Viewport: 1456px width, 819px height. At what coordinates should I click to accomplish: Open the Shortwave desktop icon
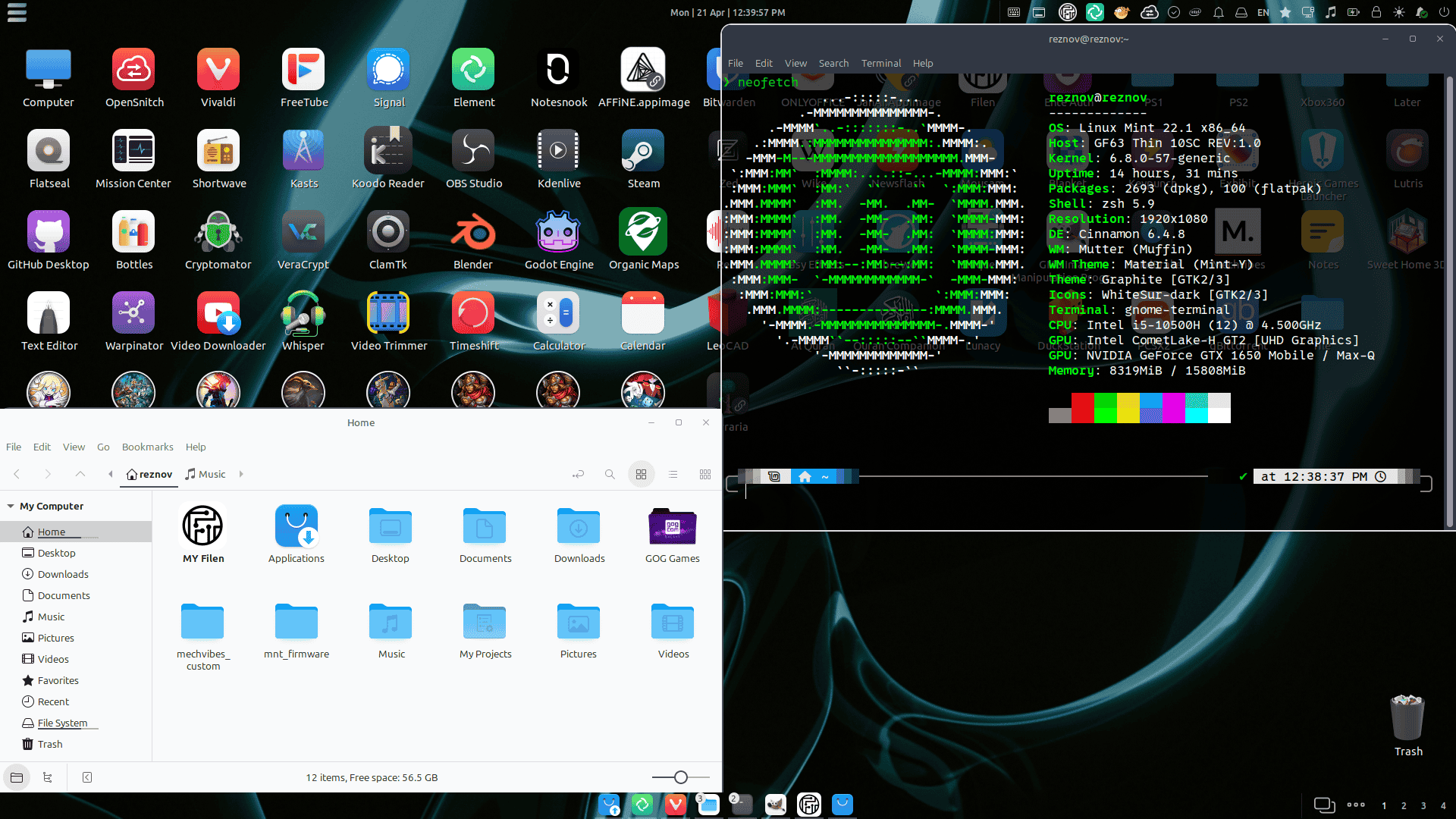click(x=218, y=159)
